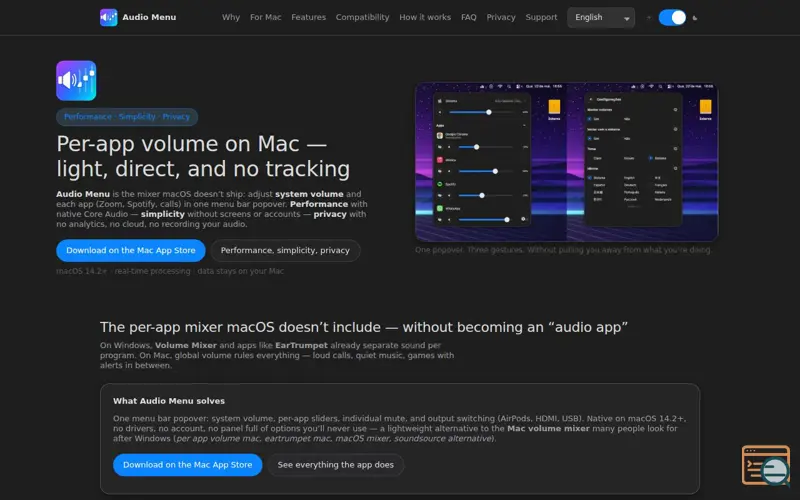This screenshot has height=500, width=800.
Task: Click the Performance, simplicity, privacy button
Action: 285,251
